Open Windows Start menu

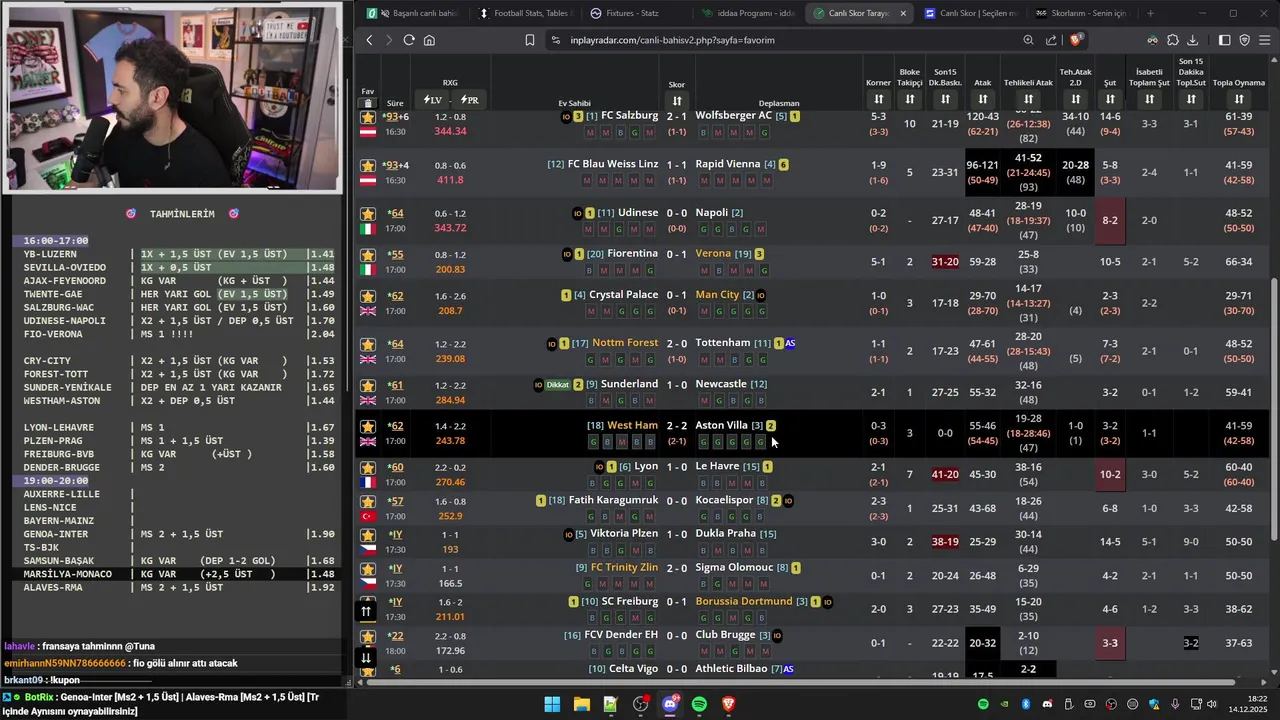pos(552,704)
